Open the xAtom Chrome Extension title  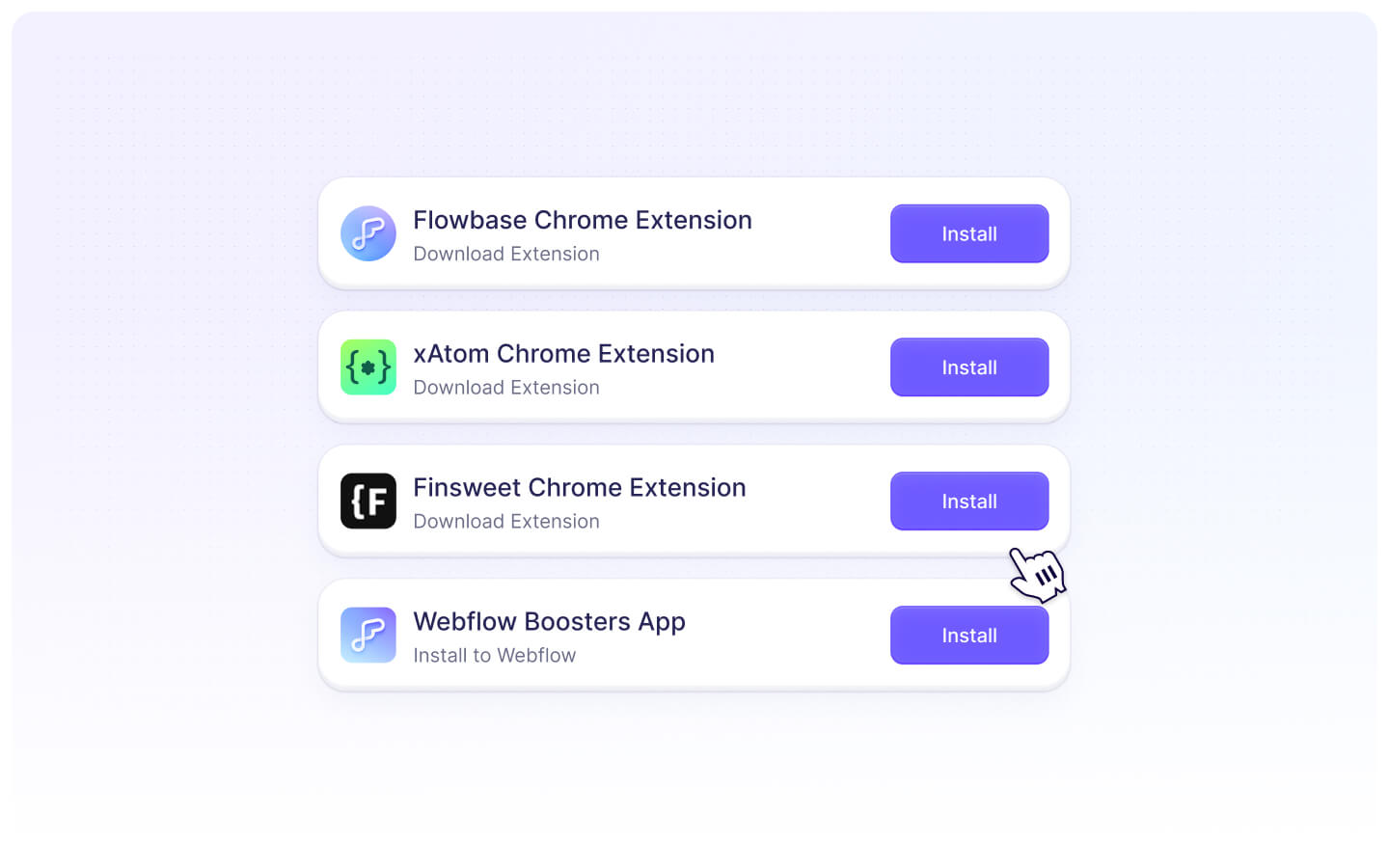(x=564, y=354)
